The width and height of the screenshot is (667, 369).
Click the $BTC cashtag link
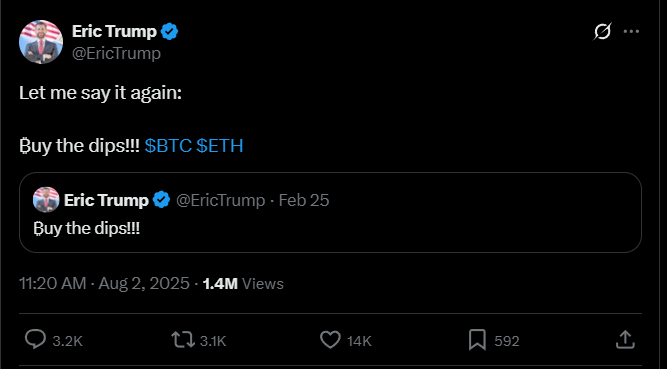[168, 146]
